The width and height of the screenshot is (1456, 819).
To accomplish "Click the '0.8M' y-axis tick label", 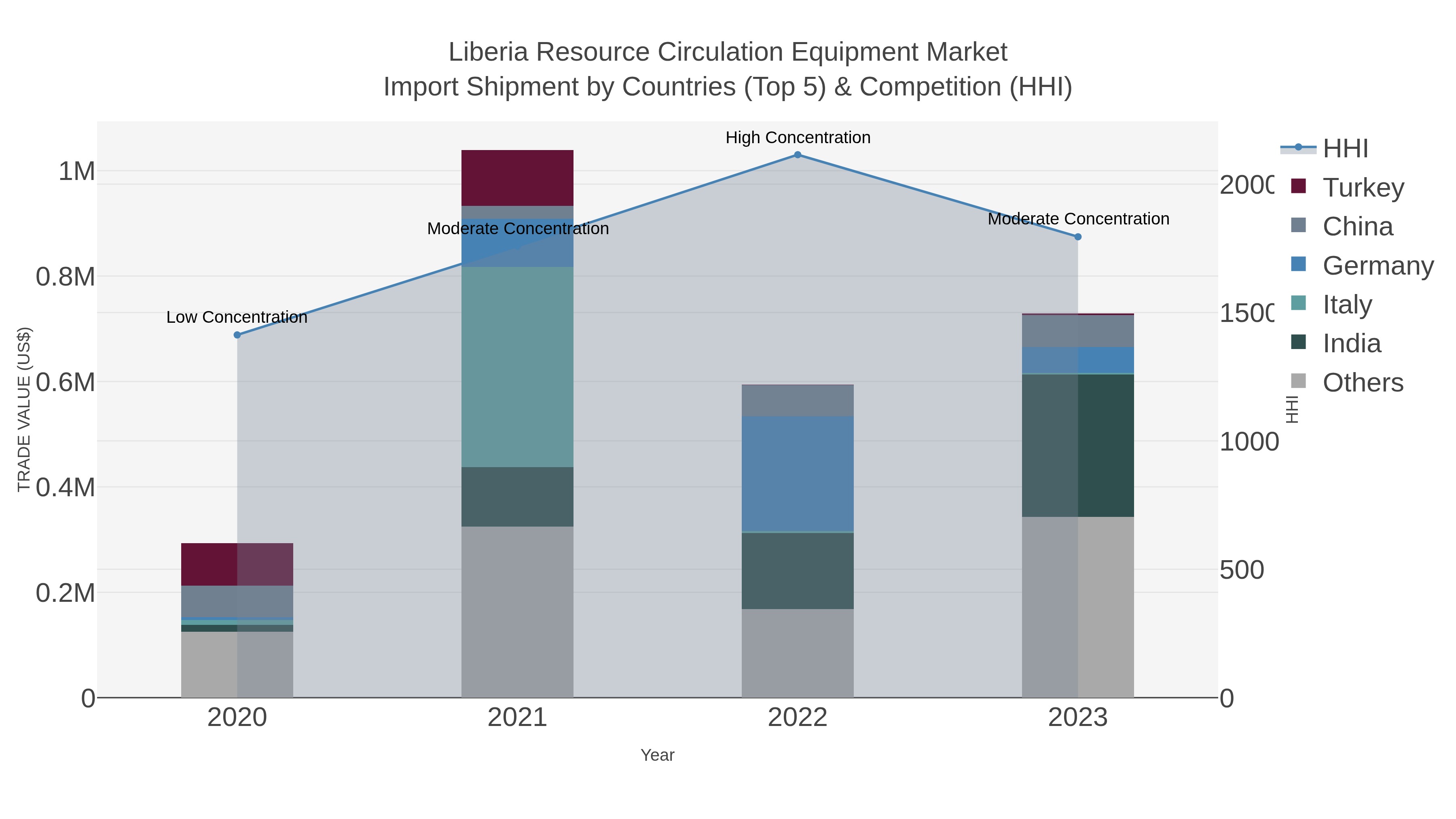I will point(66,277).
